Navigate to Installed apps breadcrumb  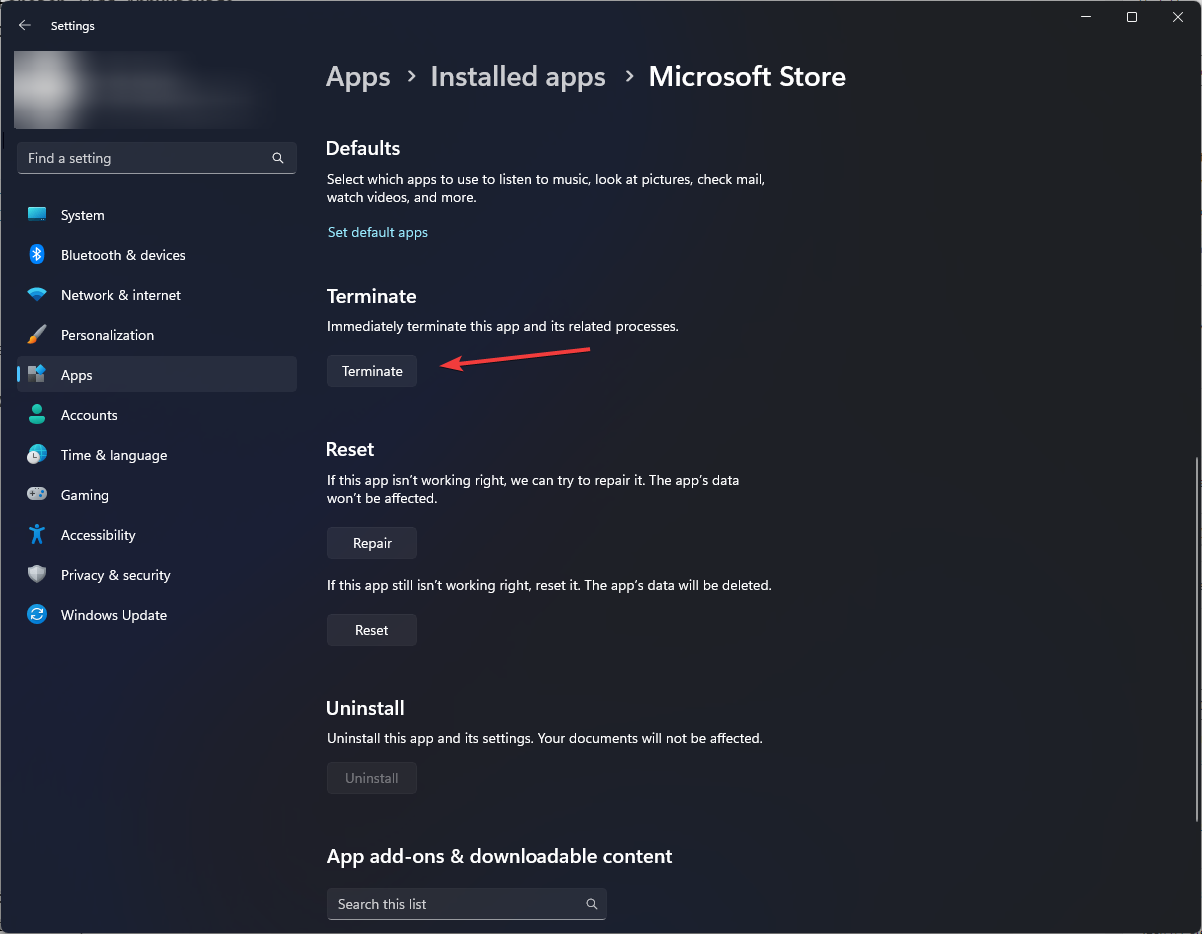tap(518, 77)
